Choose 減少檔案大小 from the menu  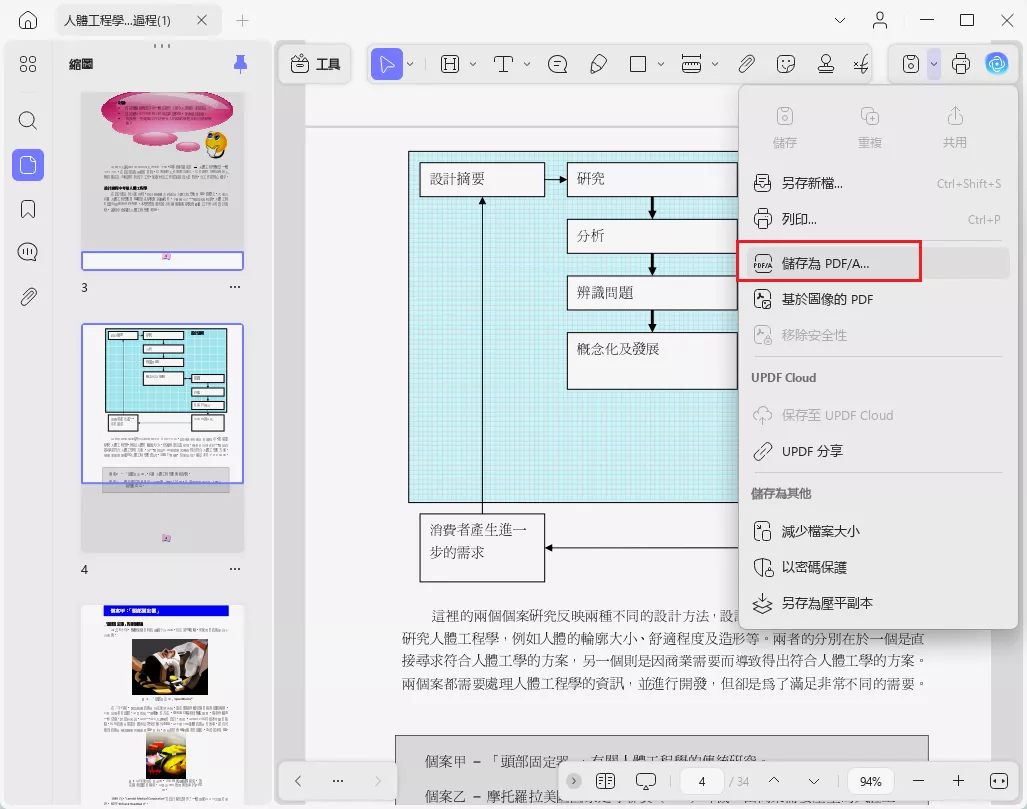click(x=820, y=531)
